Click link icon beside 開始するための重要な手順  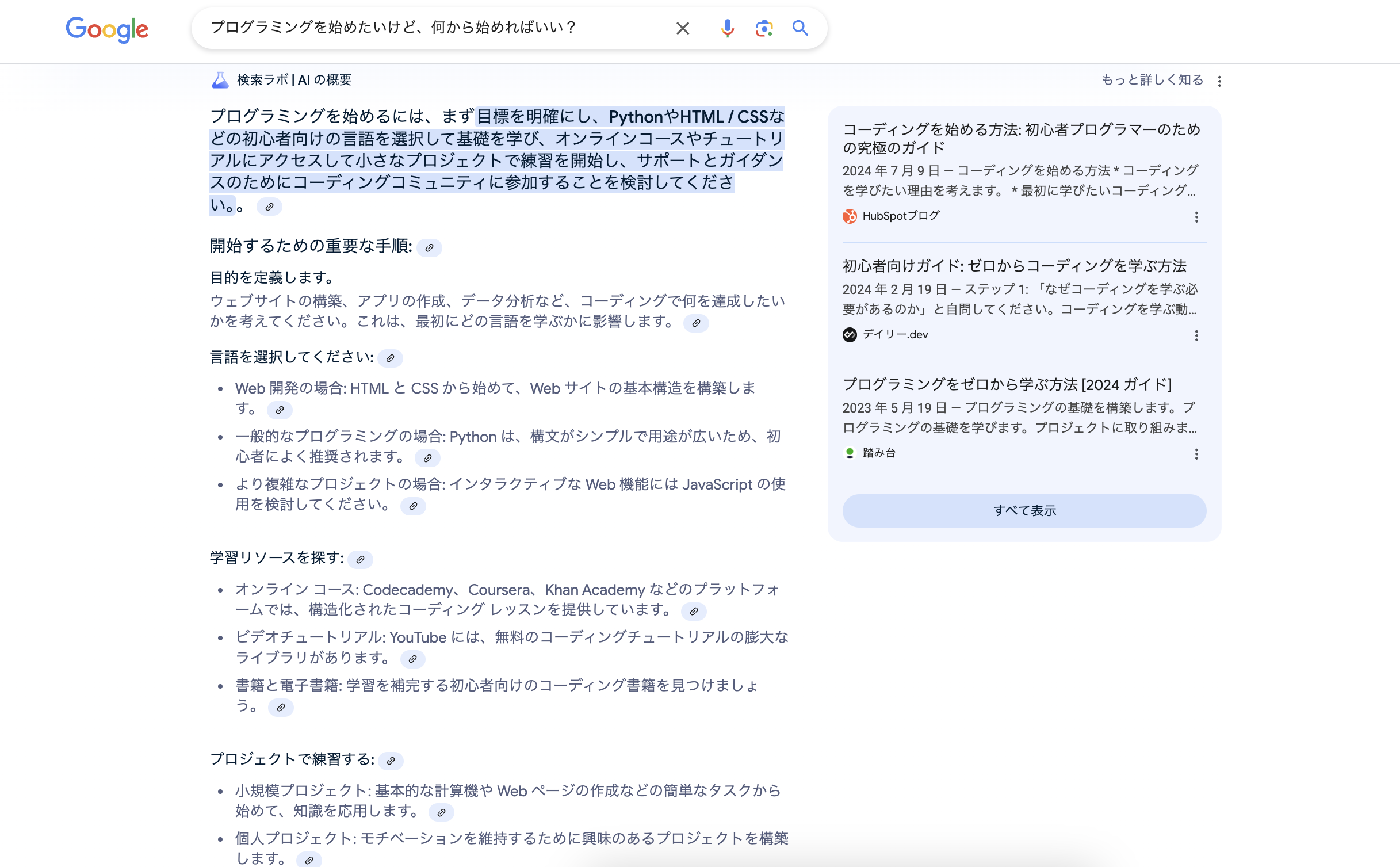(429, 248)
